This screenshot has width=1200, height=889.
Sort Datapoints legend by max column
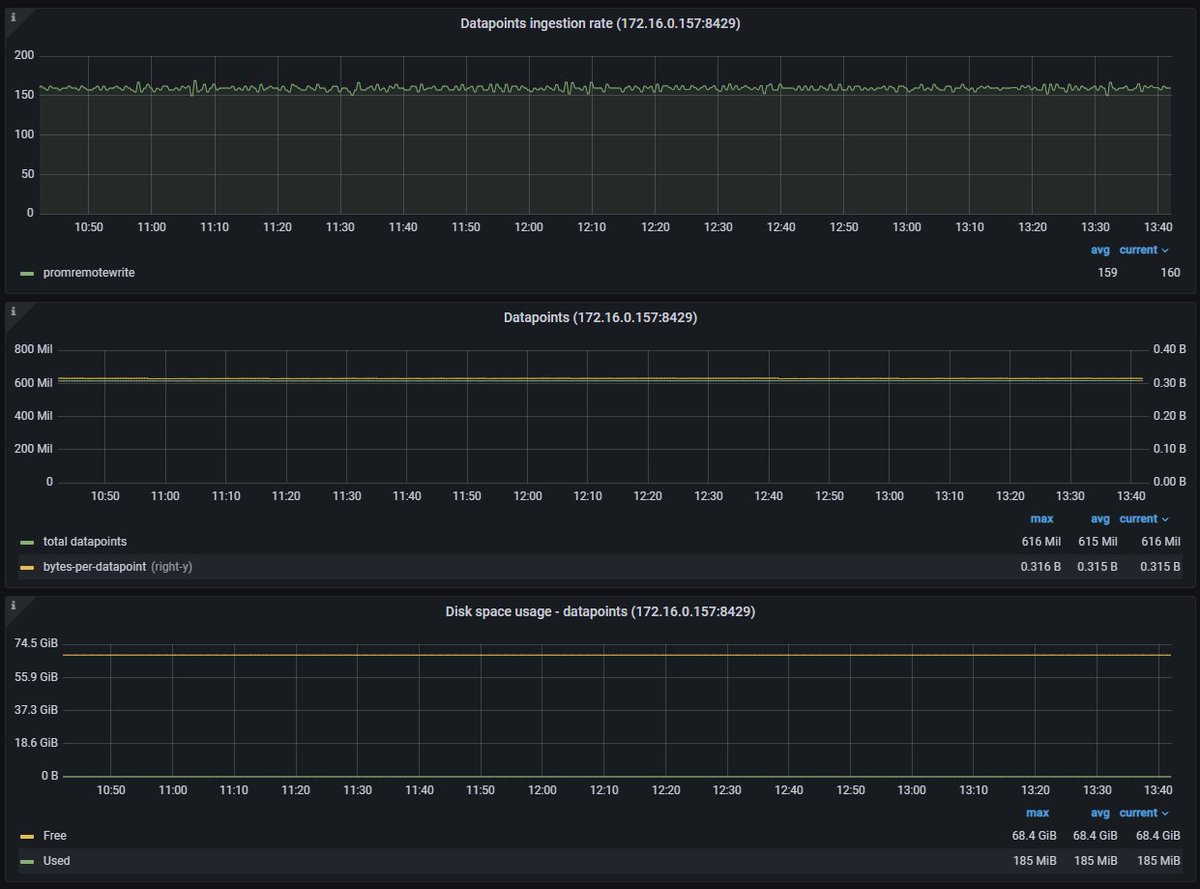pos(1042,519)
